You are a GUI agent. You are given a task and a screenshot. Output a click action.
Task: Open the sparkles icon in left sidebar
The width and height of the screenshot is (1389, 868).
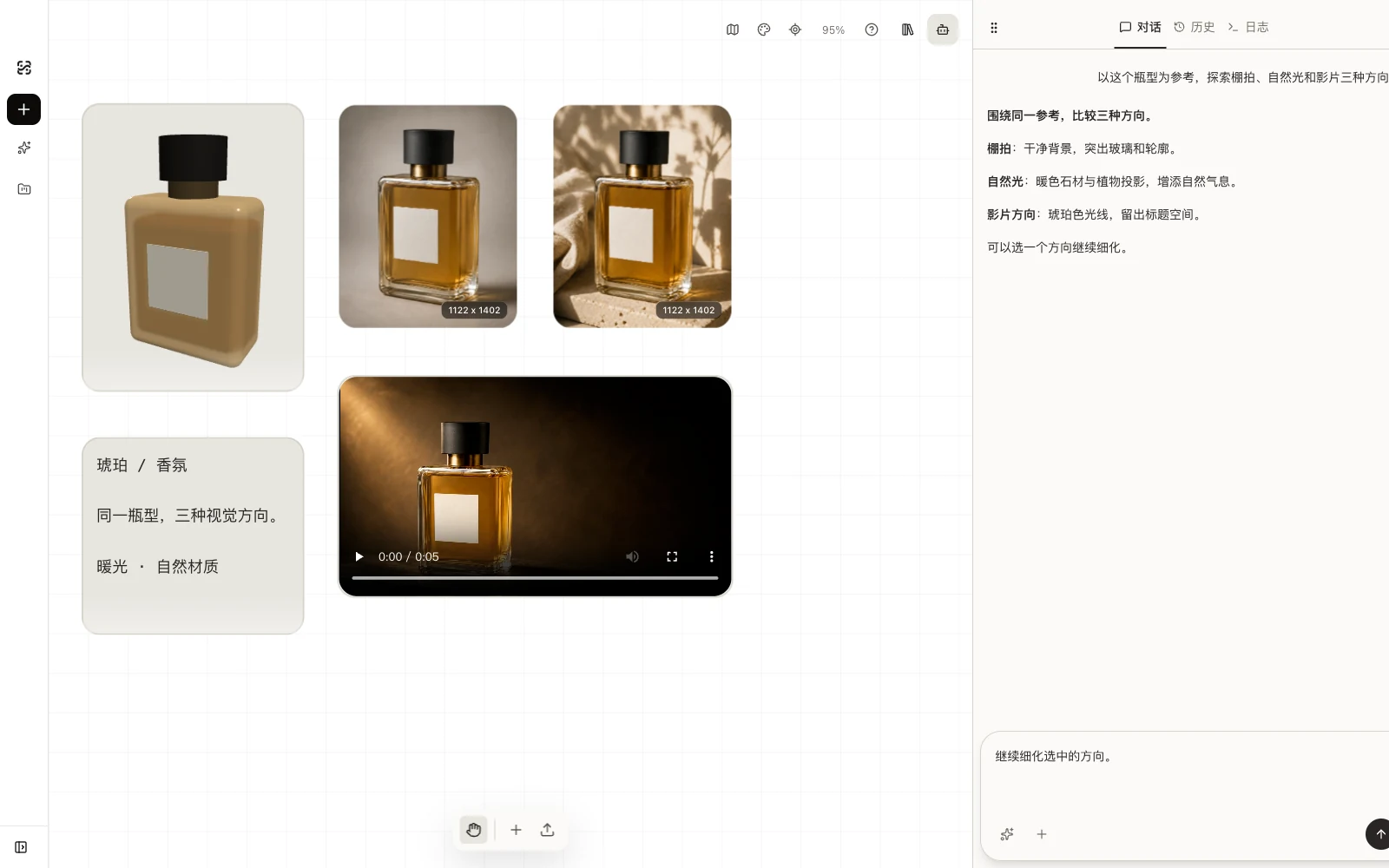click(24, 148)
